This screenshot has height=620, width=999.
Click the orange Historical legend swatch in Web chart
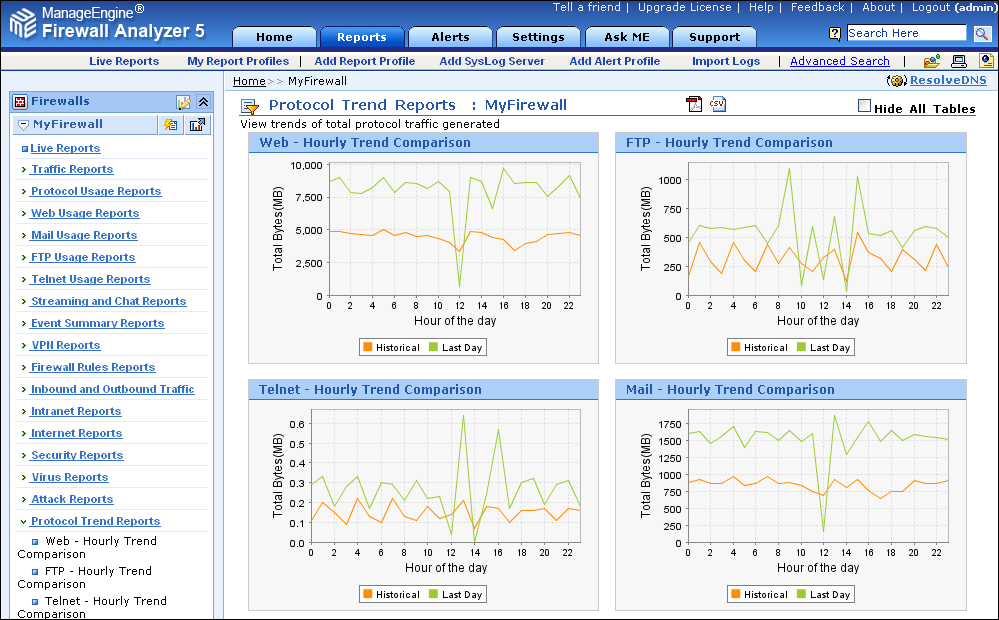tap(368, 347)
